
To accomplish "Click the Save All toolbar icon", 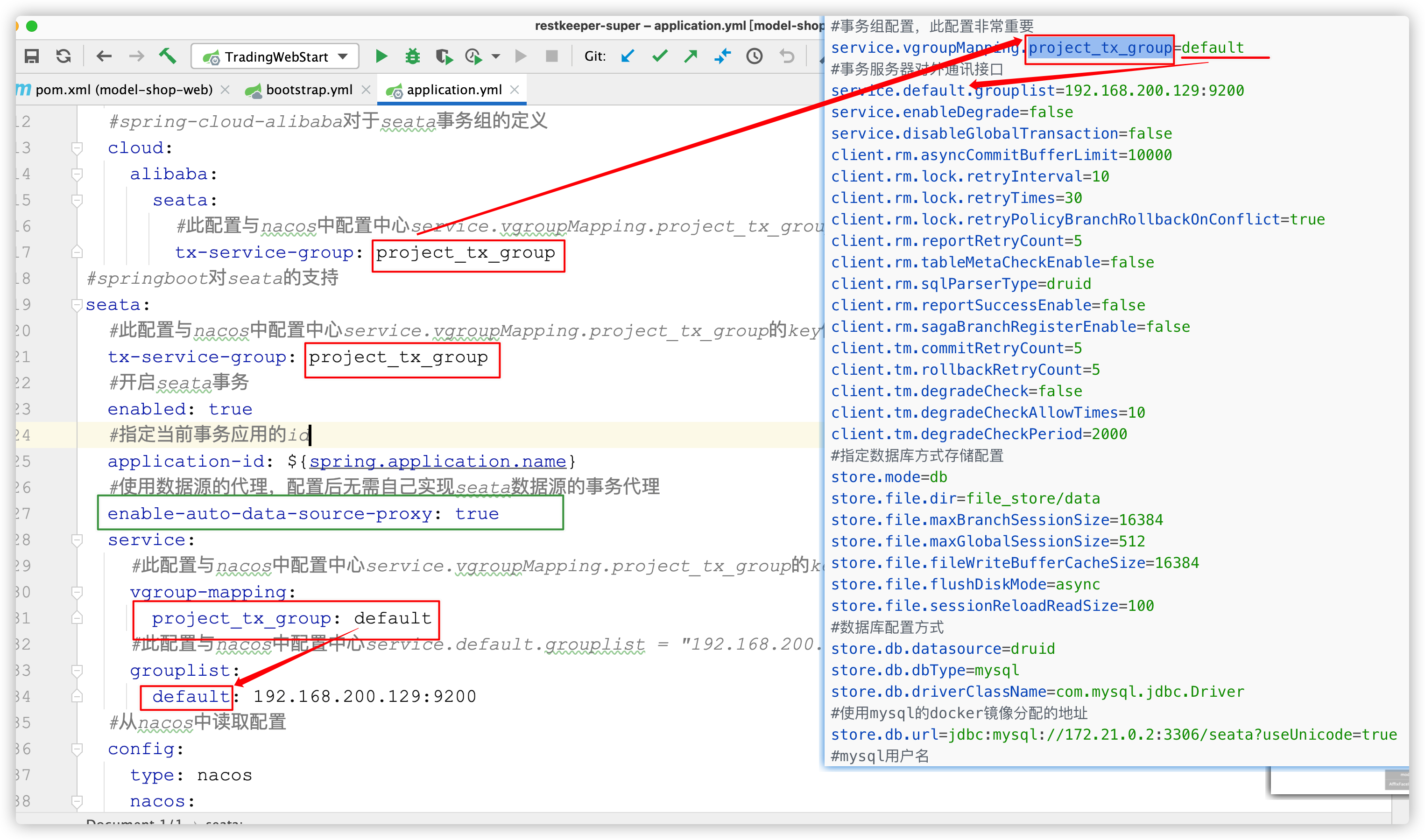I will (x=32, y=56).
